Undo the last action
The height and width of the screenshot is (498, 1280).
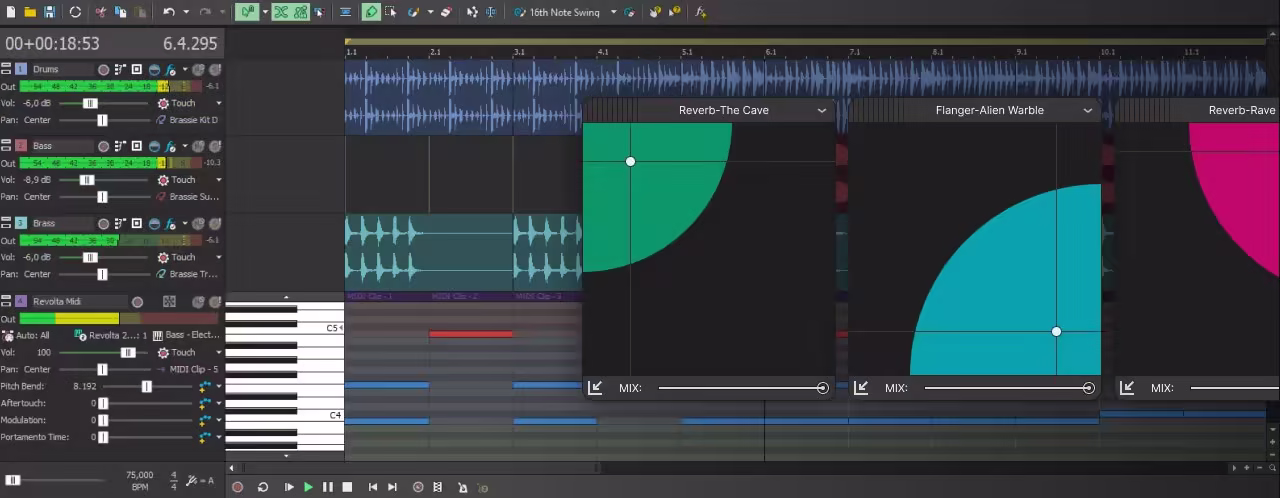tap(169, 12)
